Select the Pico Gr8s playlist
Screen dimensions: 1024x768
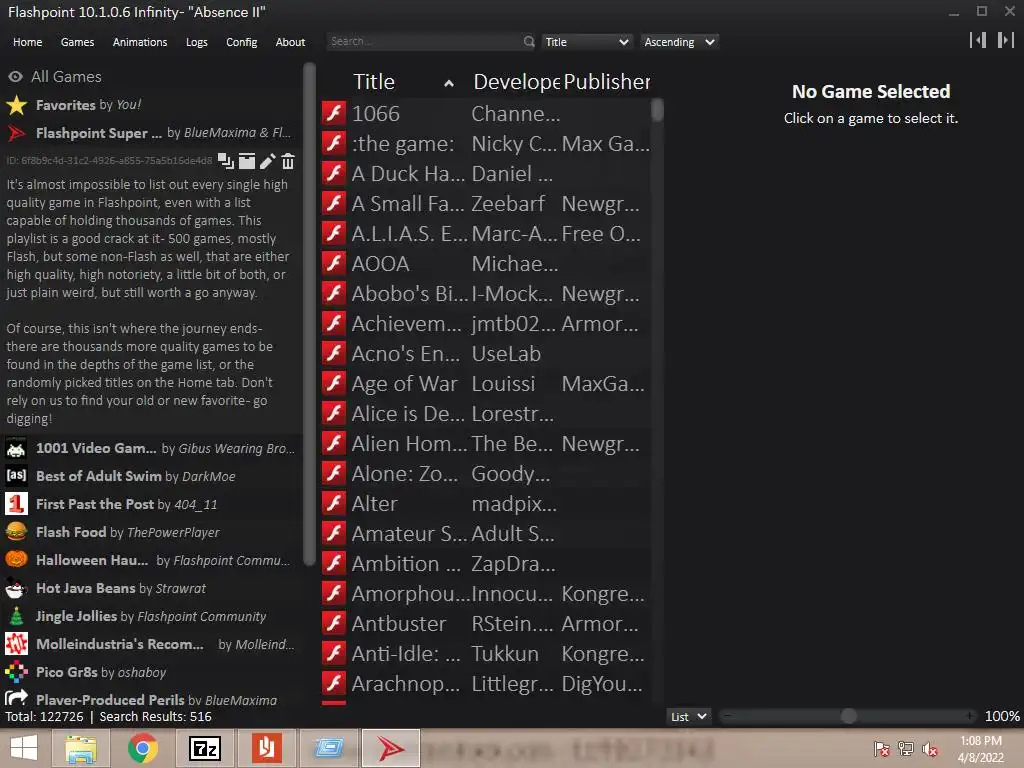pyautogui.click(x=151, y=672)
